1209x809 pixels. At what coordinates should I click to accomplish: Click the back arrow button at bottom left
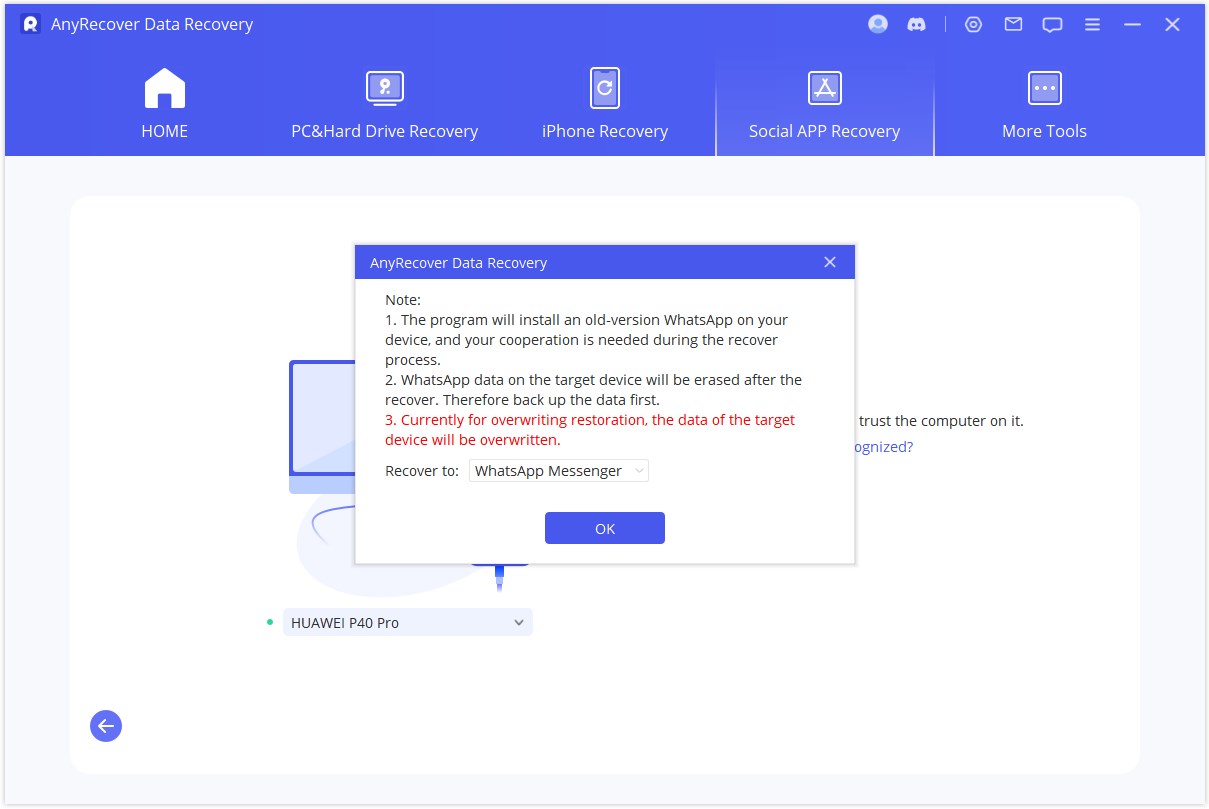[105, 726]
